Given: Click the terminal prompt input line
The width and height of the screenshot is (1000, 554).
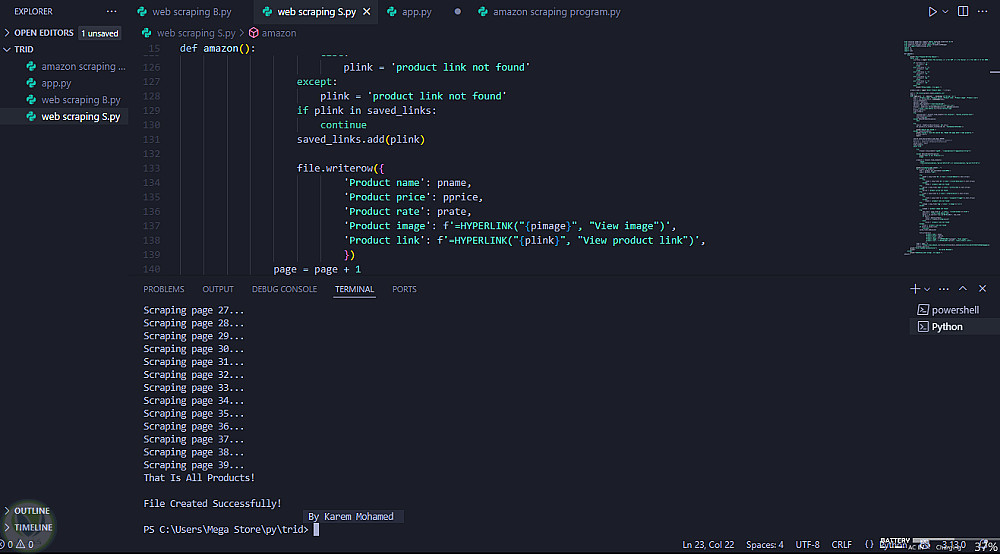Looking at the screenshot, I should (x=231, y=529).
